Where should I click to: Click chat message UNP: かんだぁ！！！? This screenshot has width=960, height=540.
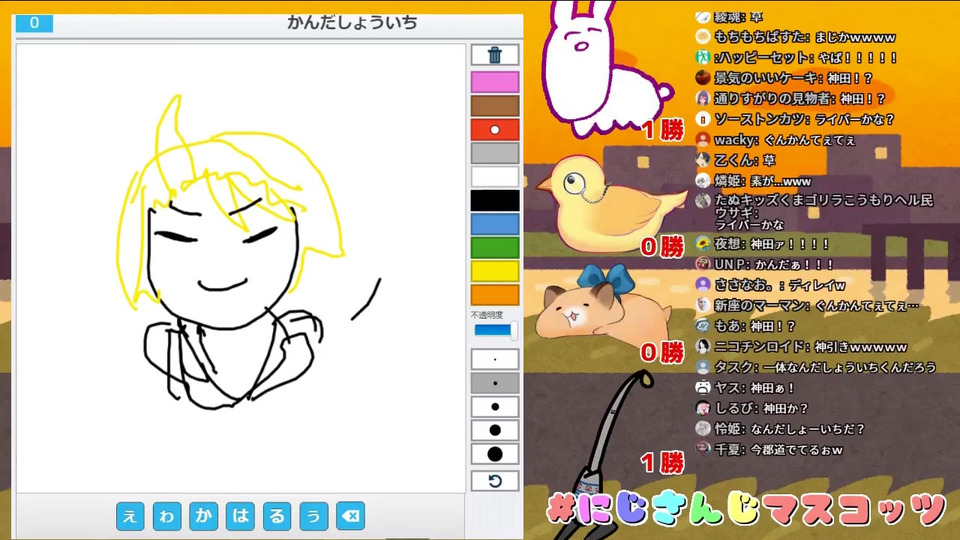tap(765, 264)
